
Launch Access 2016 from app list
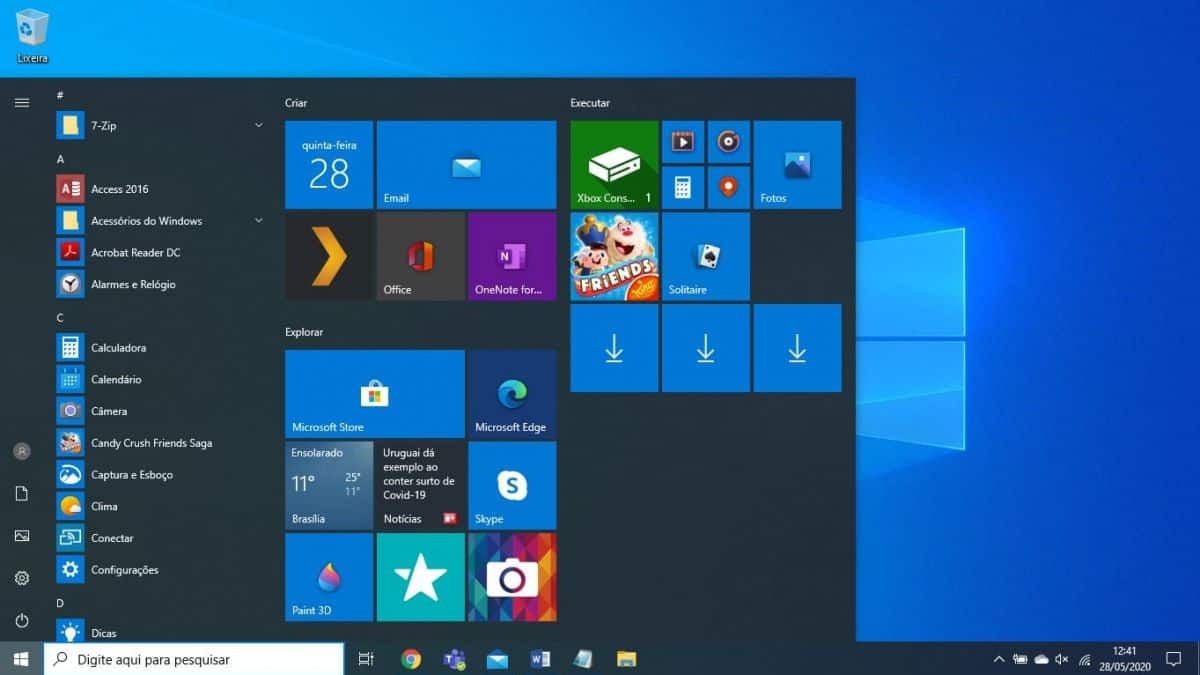click(x=161, y=189)
